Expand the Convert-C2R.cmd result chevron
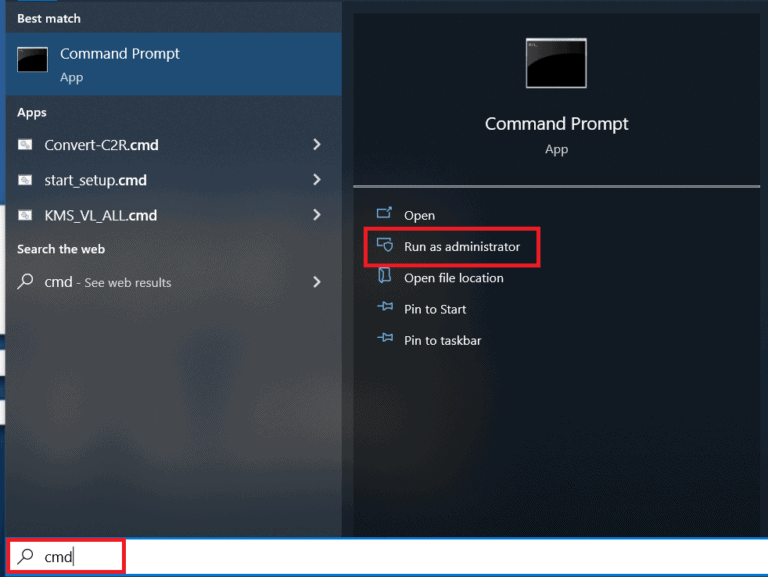This screenshot has width=768, height=577. coord(317,144)
